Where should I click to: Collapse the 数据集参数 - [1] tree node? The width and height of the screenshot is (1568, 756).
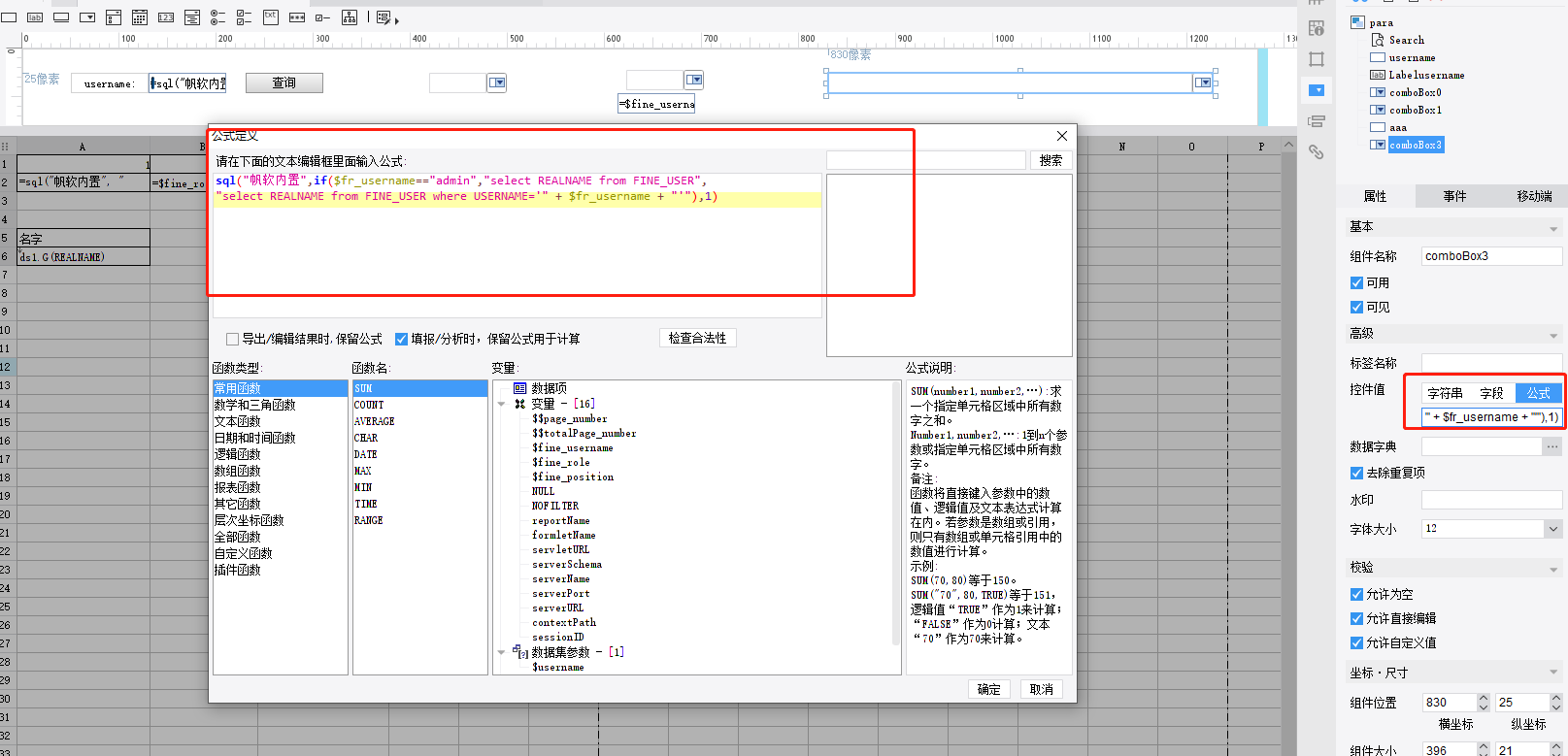coord(501,652)
